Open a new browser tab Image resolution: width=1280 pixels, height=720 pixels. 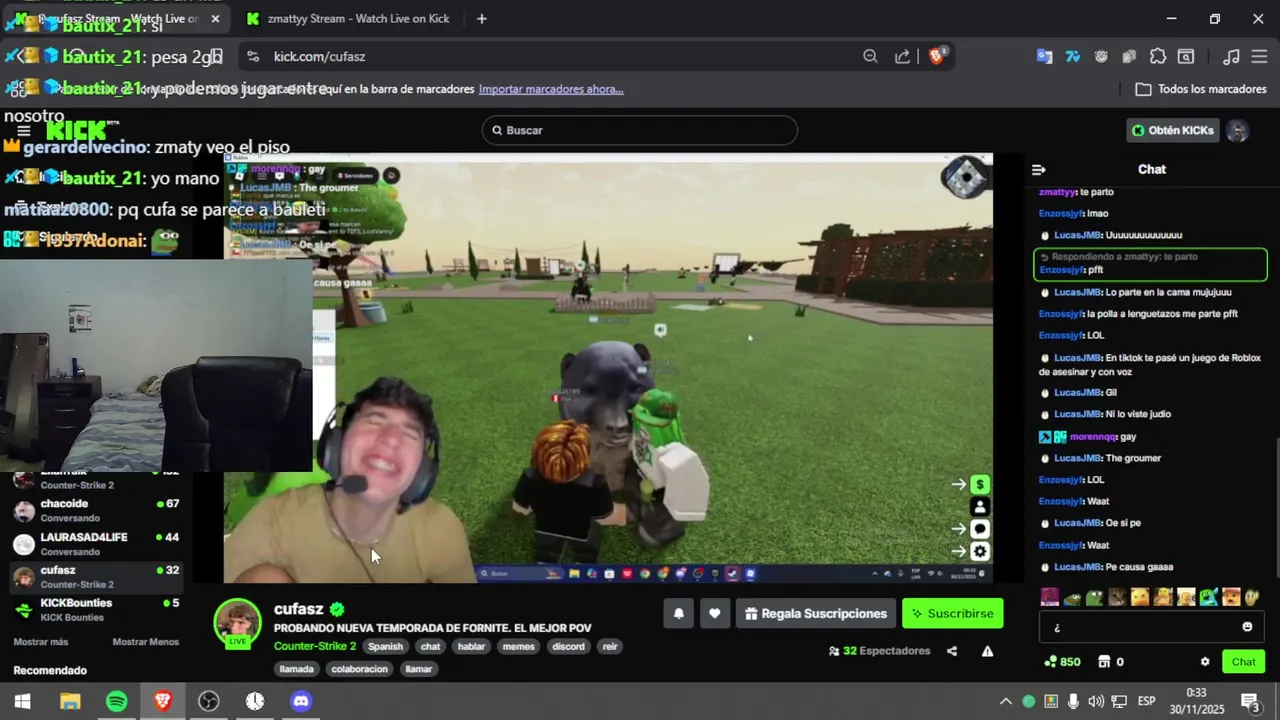tap(482, 18)
